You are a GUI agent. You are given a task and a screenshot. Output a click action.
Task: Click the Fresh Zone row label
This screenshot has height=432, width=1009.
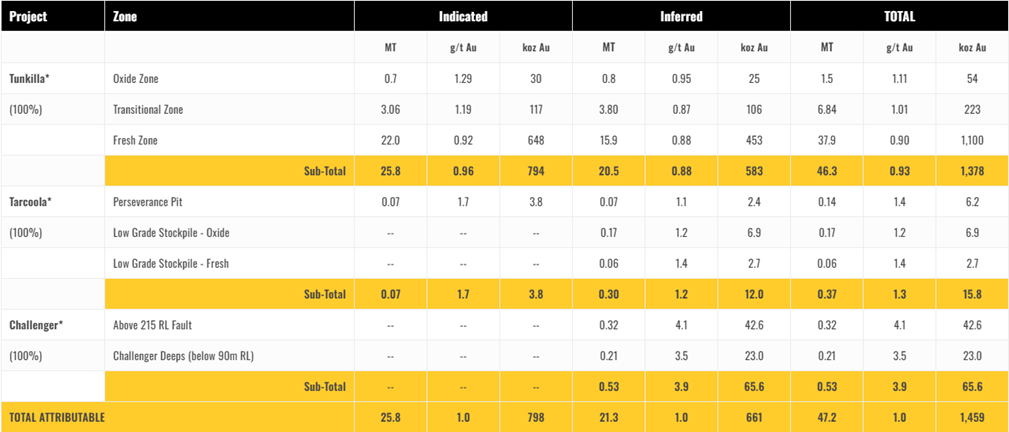click(x=135, y=140)
